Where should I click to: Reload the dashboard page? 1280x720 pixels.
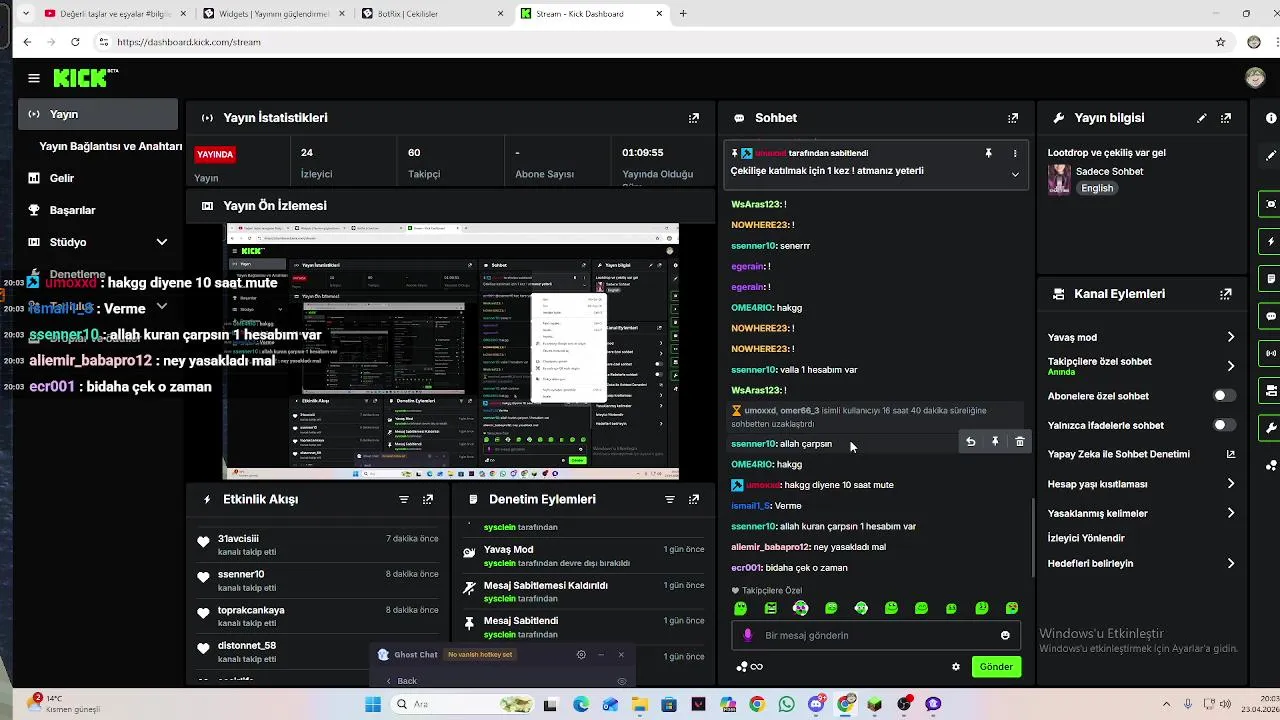coord(75,42)
